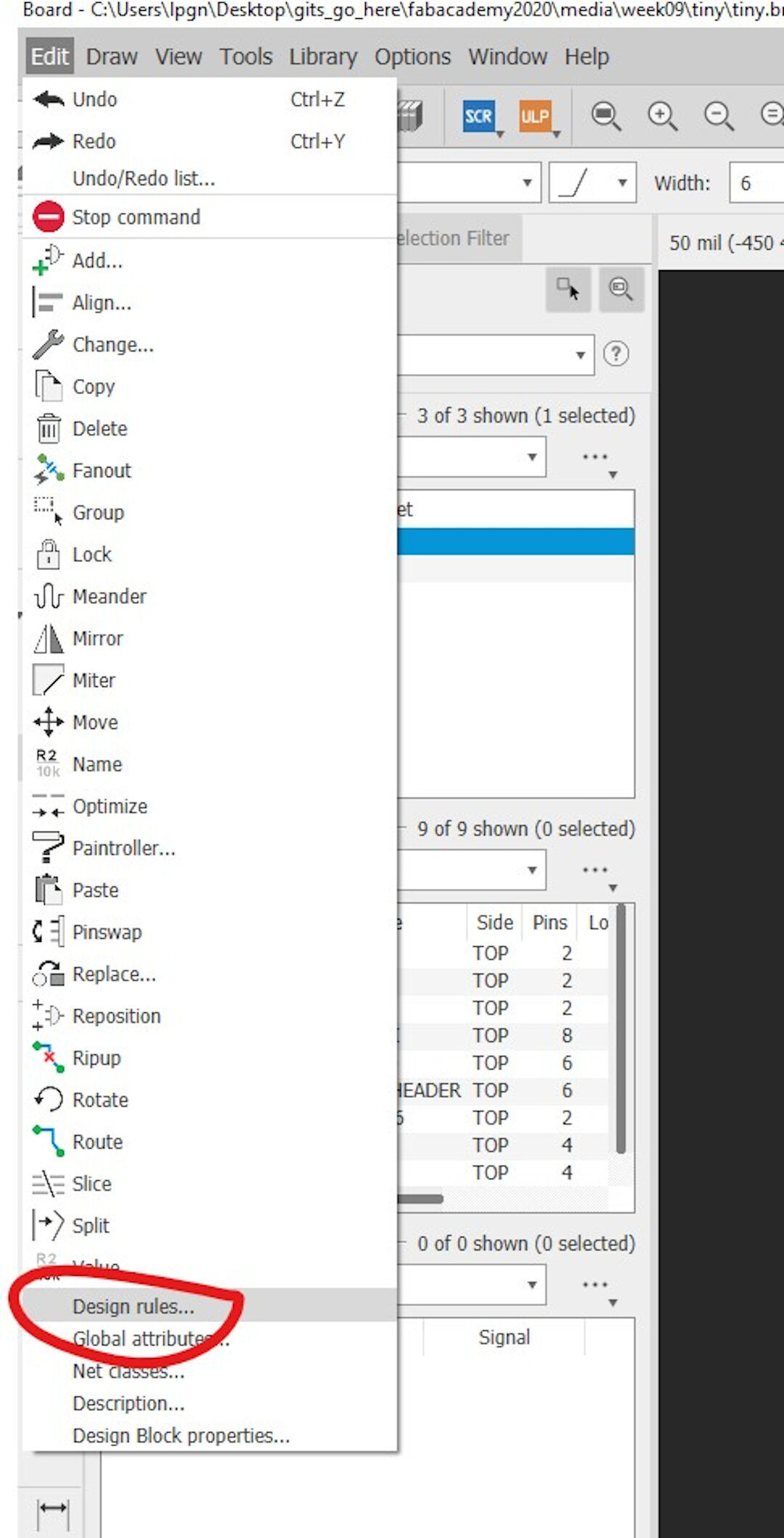Screen dimensions: 784x1538
Task: Select the HEADER row in components table
Action: [502, 1090]
